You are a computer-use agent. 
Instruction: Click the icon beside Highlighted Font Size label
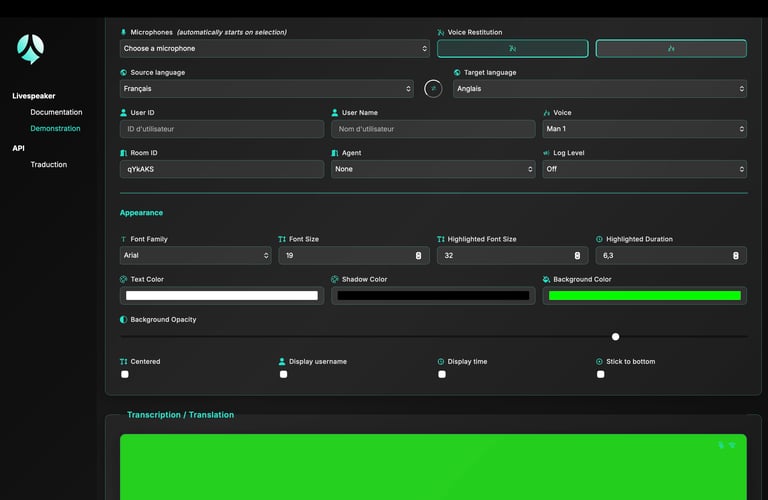[x=441, y=239]
